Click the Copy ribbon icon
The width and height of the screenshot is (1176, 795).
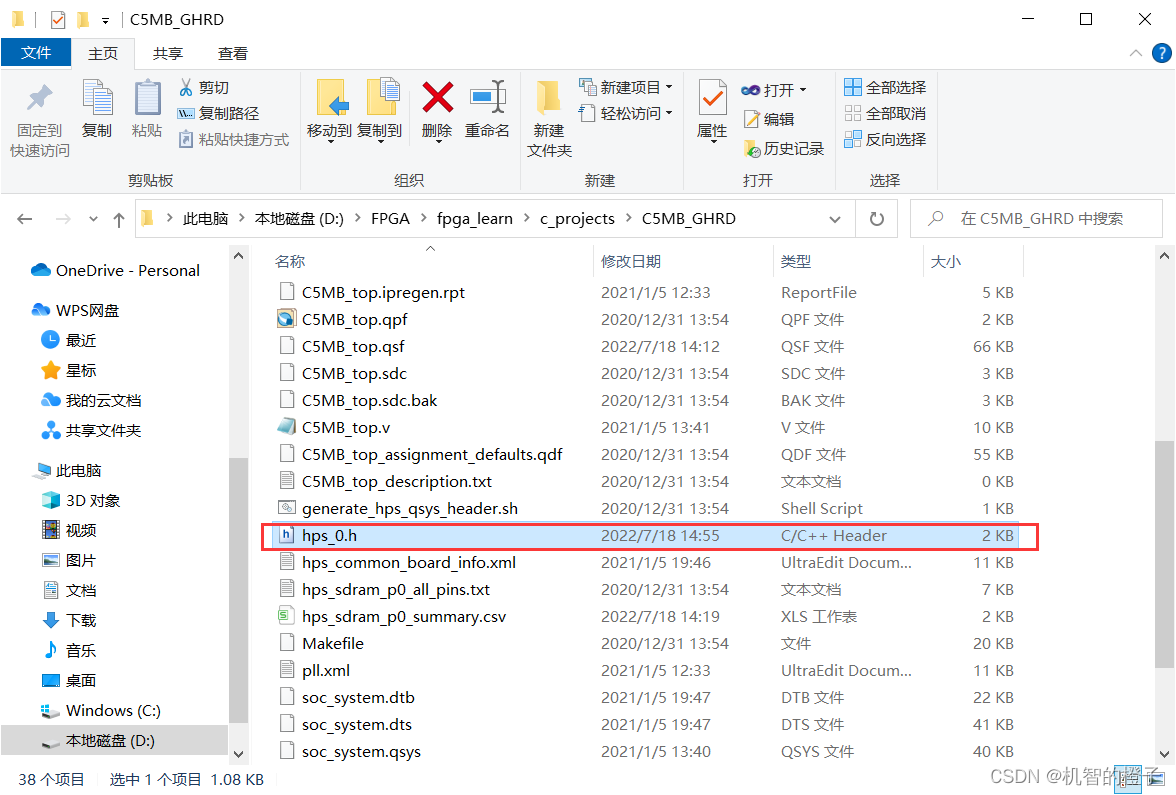(x=97, y=110)
